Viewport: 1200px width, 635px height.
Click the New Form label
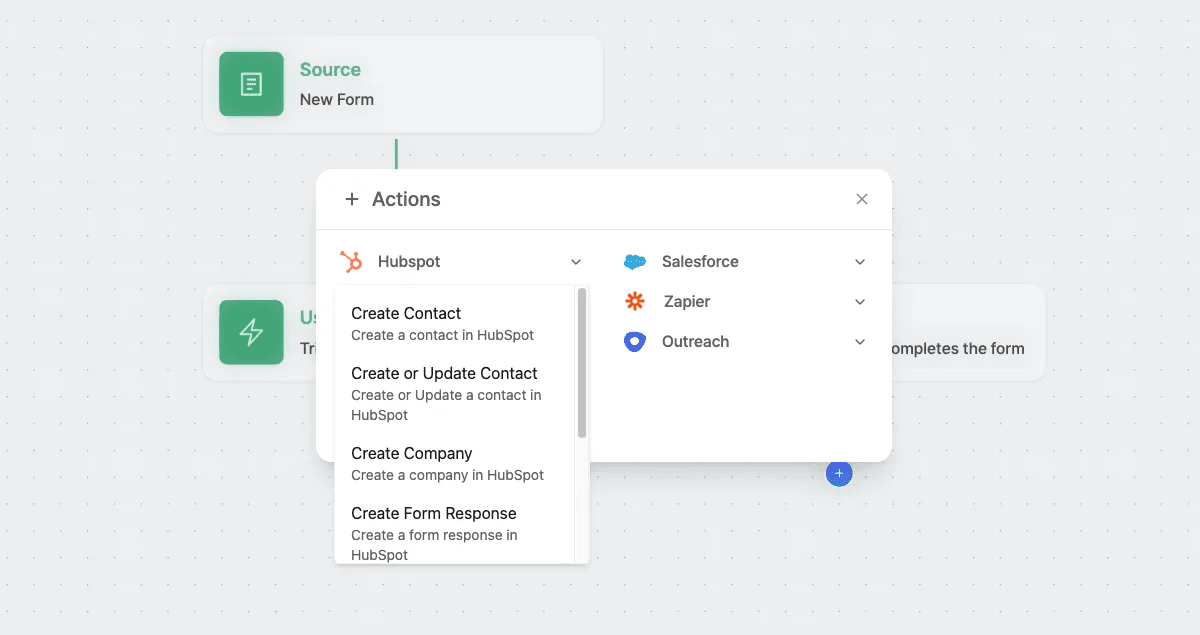click(x=337, y=99)
